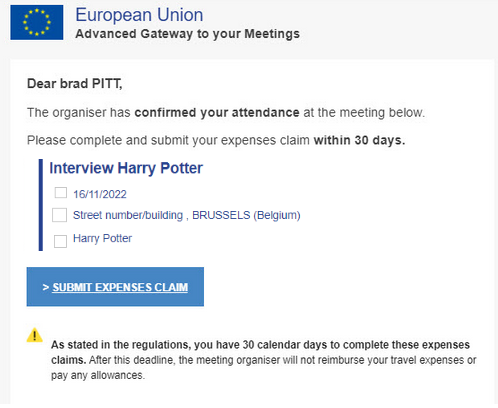
Task: Click the bold confirmed your attendance text
Action: 217,113
